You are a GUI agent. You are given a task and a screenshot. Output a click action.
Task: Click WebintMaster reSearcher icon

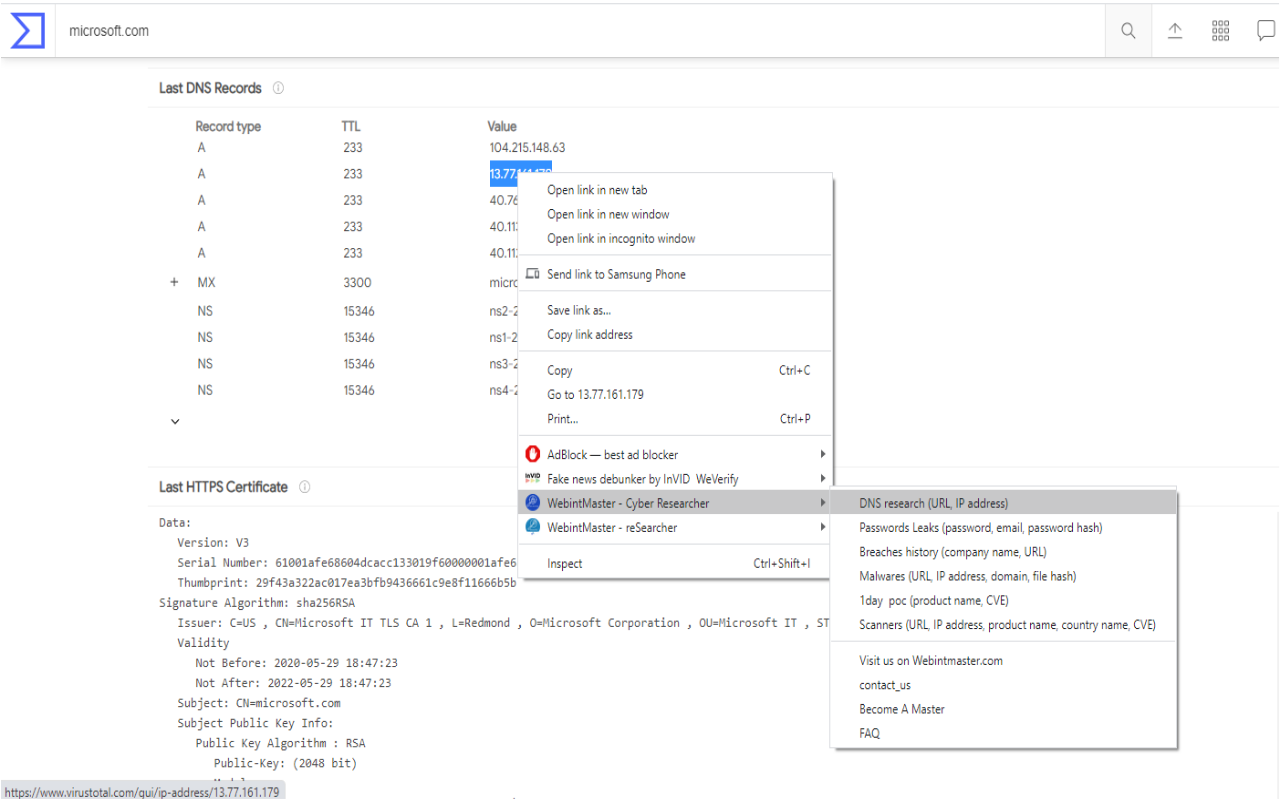(533, 527)
